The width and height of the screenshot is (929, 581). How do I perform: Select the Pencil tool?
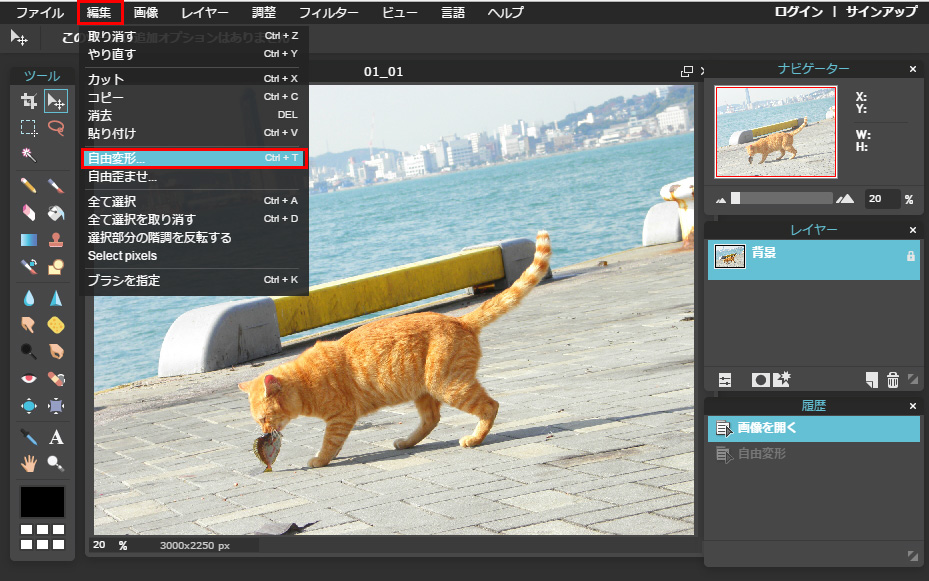click(28, 186)
